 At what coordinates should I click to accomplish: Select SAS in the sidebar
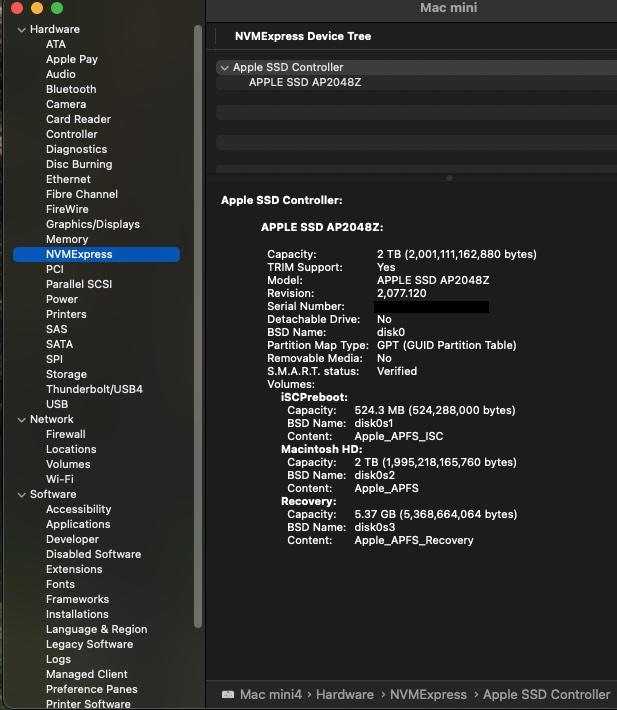[x=57, y=329]
